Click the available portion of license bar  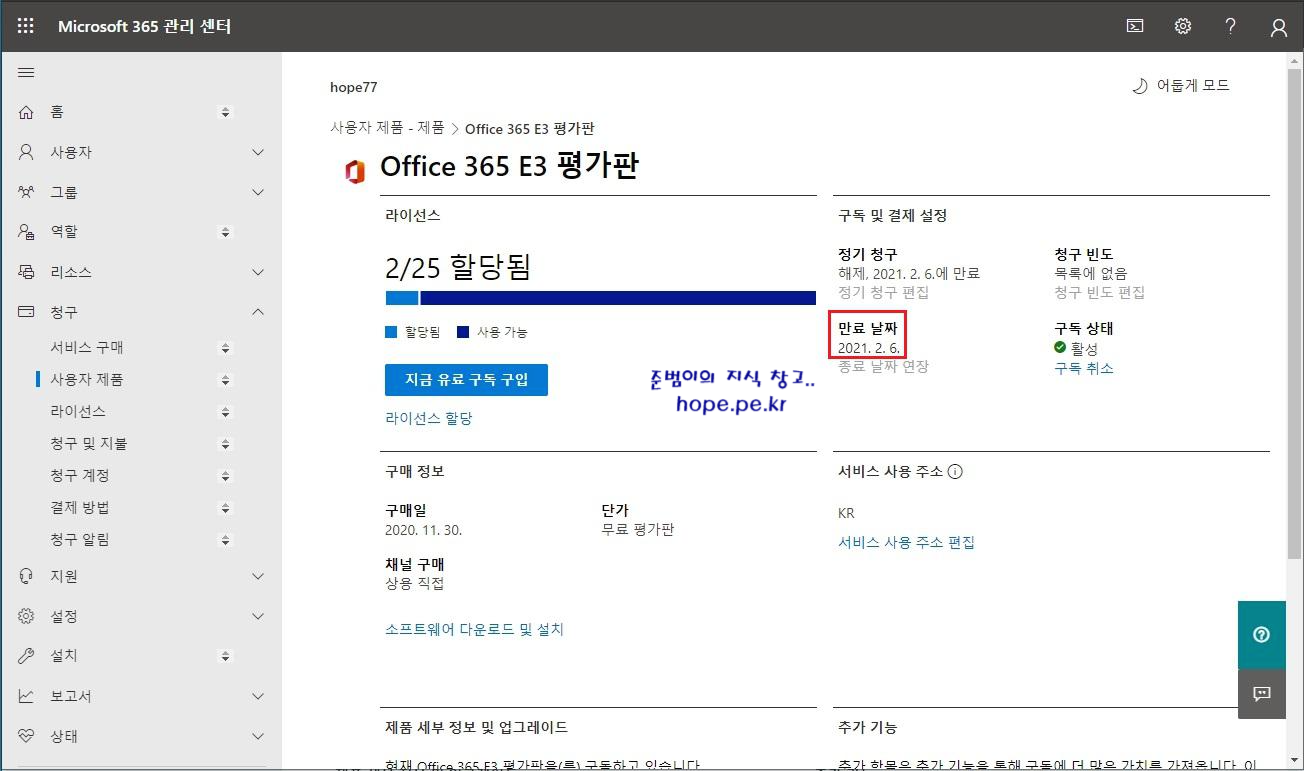(x=618, y=298)
